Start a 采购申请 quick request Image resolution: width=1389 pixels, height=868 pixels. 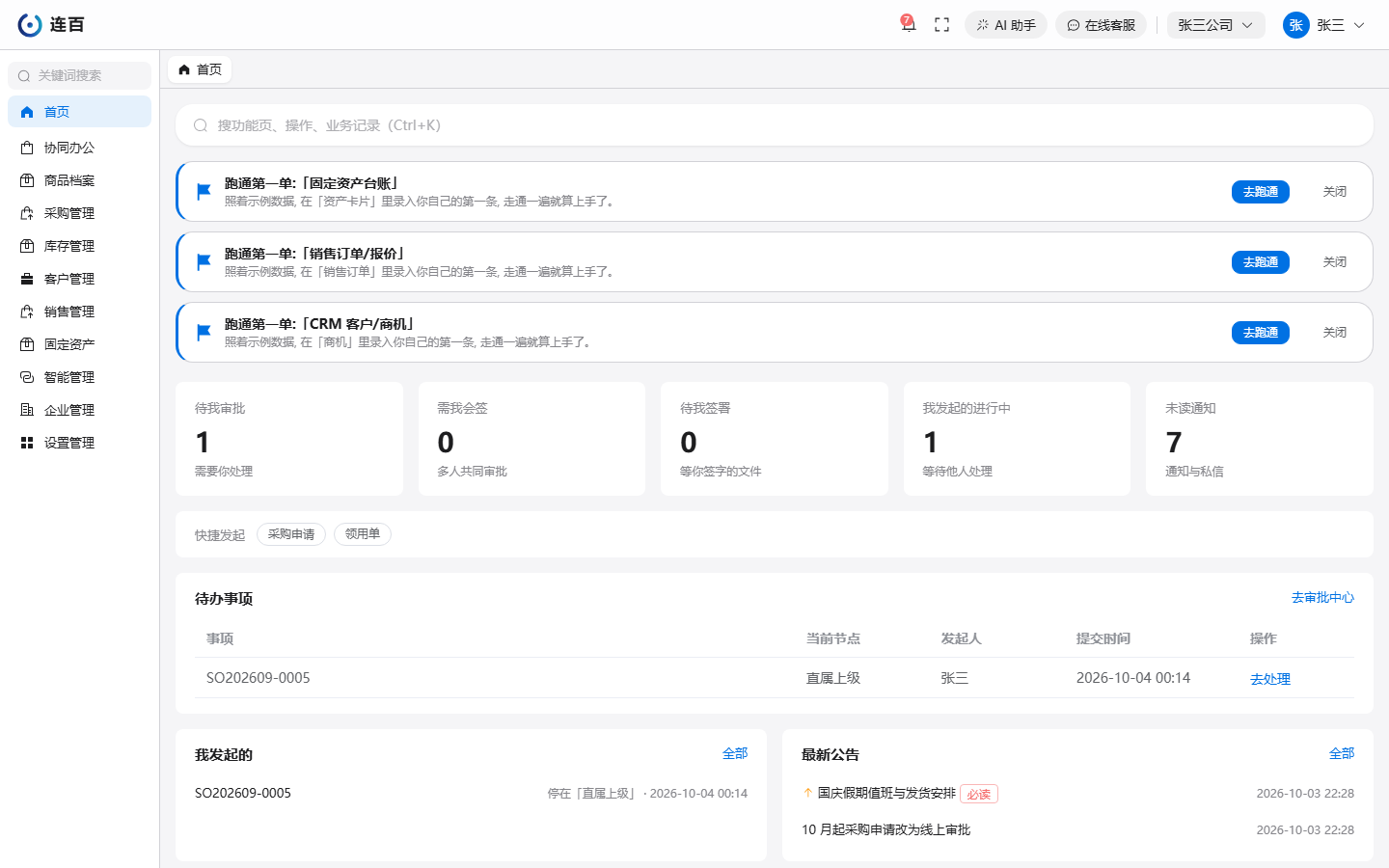(x=291, y=534)
